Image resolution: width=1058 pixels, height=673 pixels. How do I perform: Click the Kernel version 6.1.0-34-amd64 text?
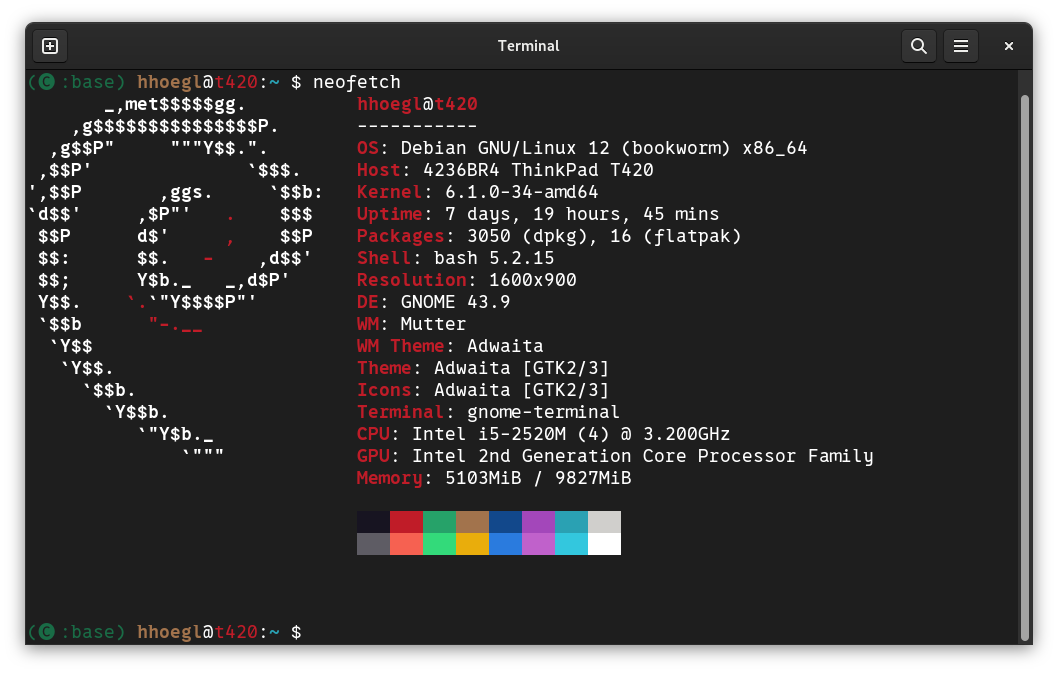(x=516, y=192)
